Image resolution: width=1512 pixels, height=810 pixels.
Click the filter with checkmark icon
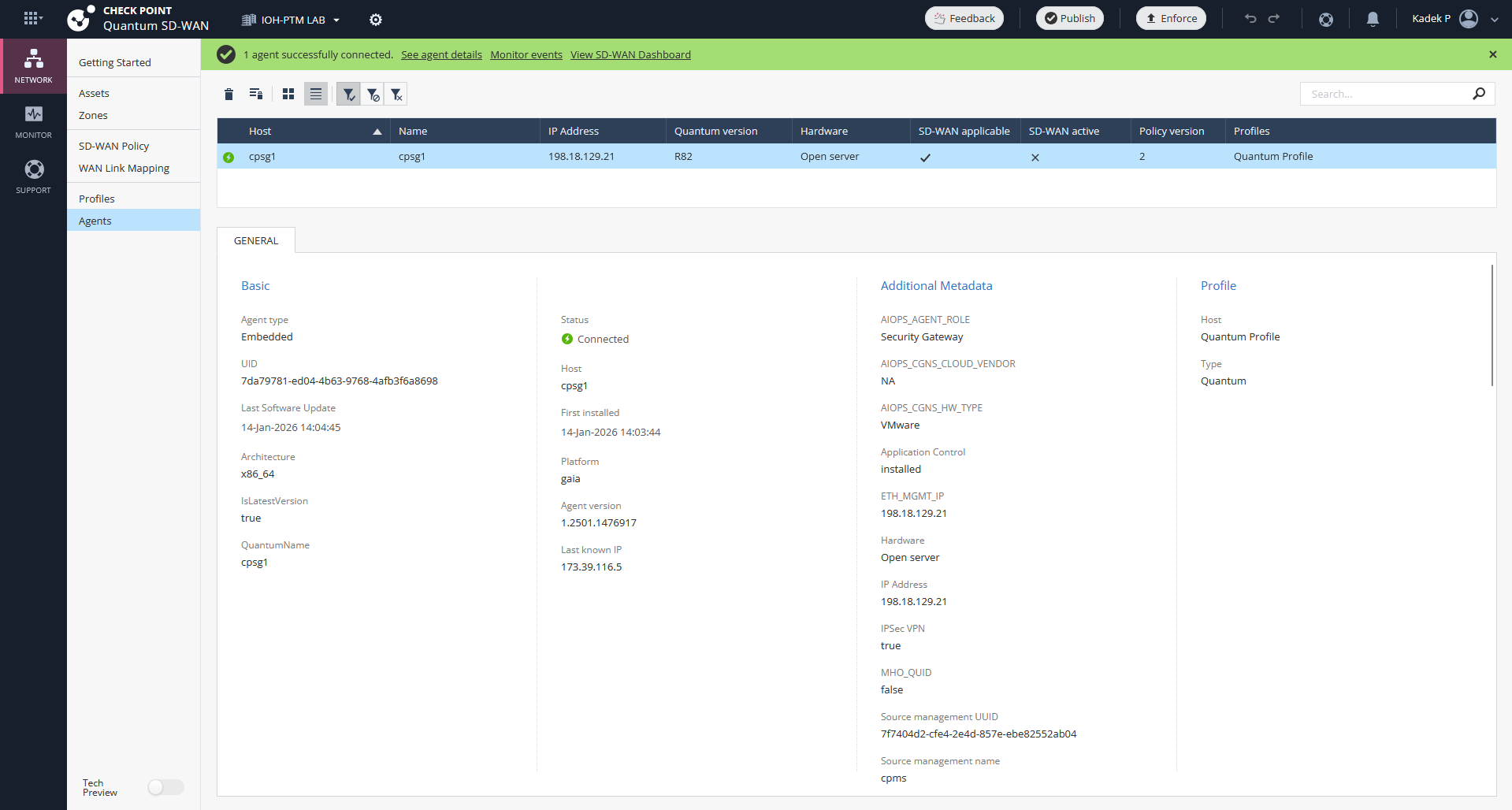point(348,95)
